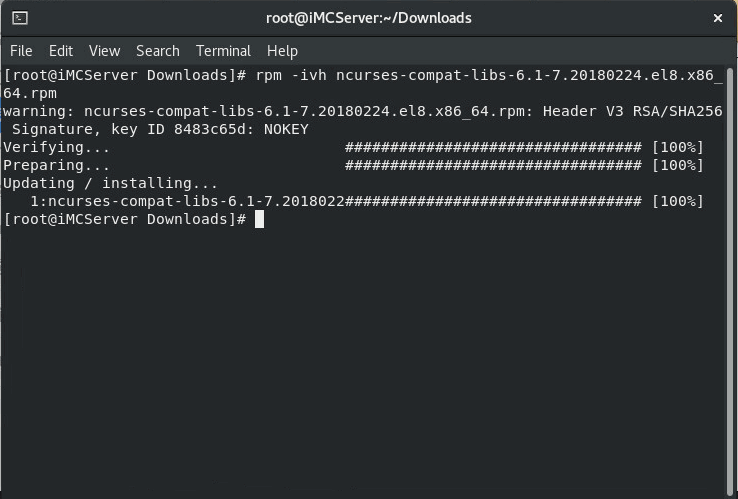Click the terminal window icon in title bar
The height and width of the screenshot is (499, 738).
click(x=20, y=18)
